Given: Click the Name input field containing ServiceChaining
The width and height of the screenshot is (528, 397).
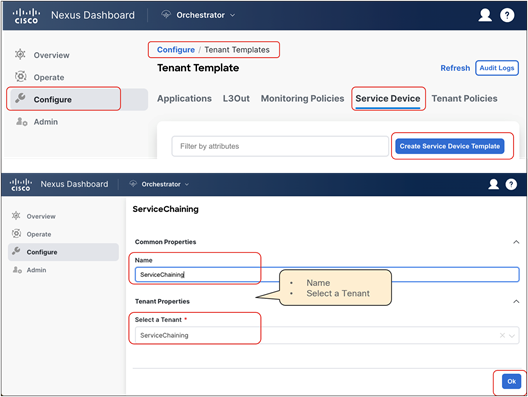Looking at the screenshot, I should coord(327,274).
